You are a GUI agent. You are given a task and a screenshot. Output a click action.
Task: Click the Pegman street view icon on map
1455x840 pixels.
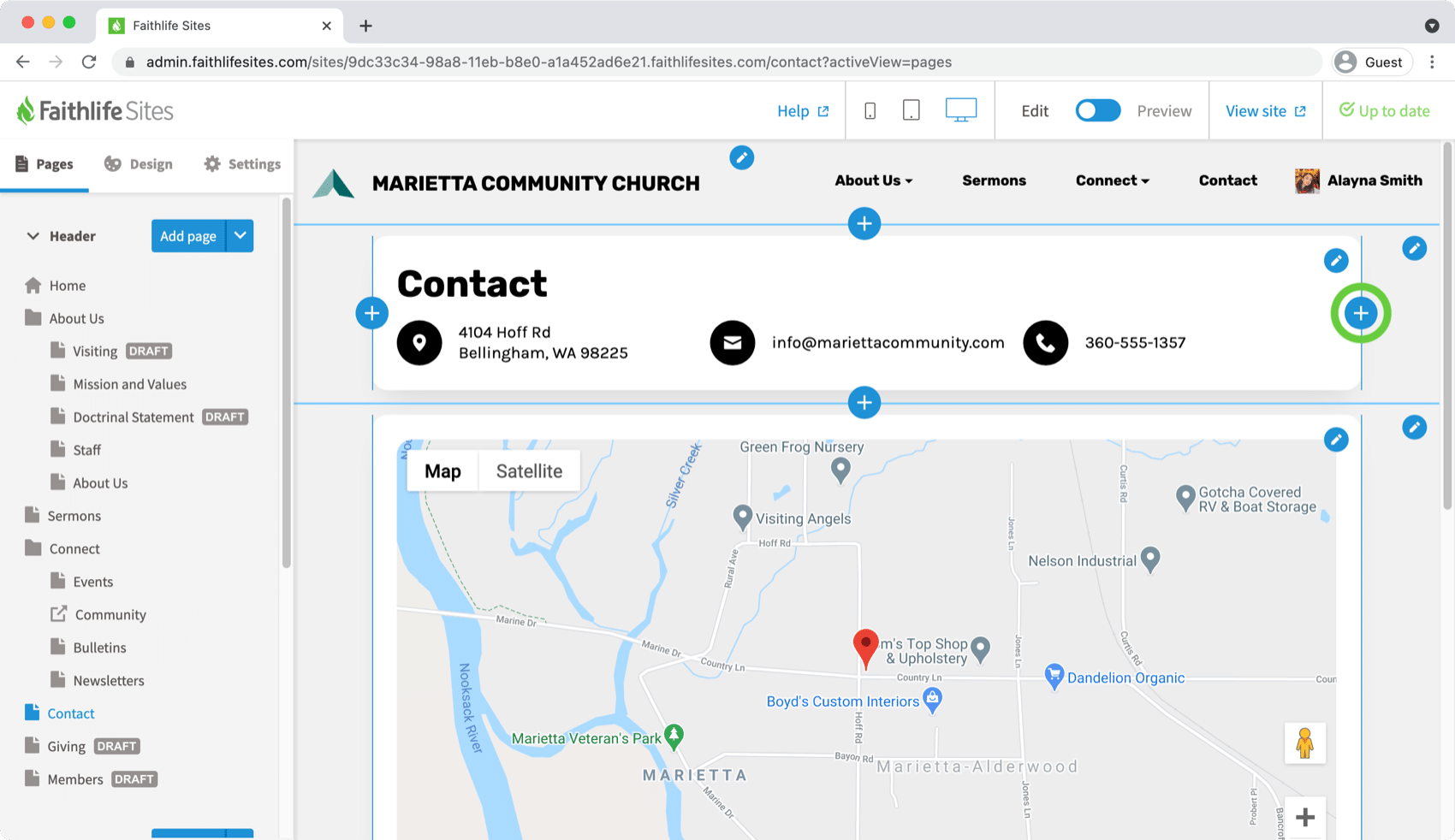[1304, 742]
